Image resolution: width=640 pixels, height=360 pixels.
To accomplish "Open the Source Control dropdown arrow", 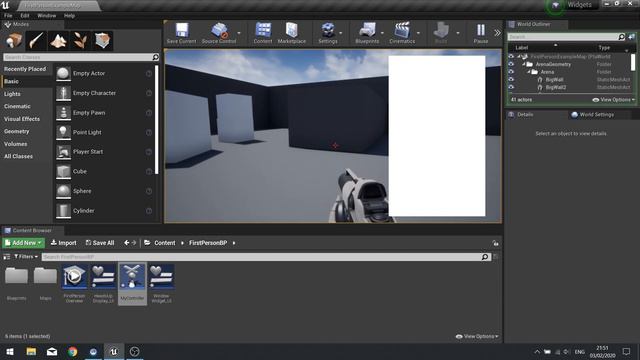I will point(239,33).
